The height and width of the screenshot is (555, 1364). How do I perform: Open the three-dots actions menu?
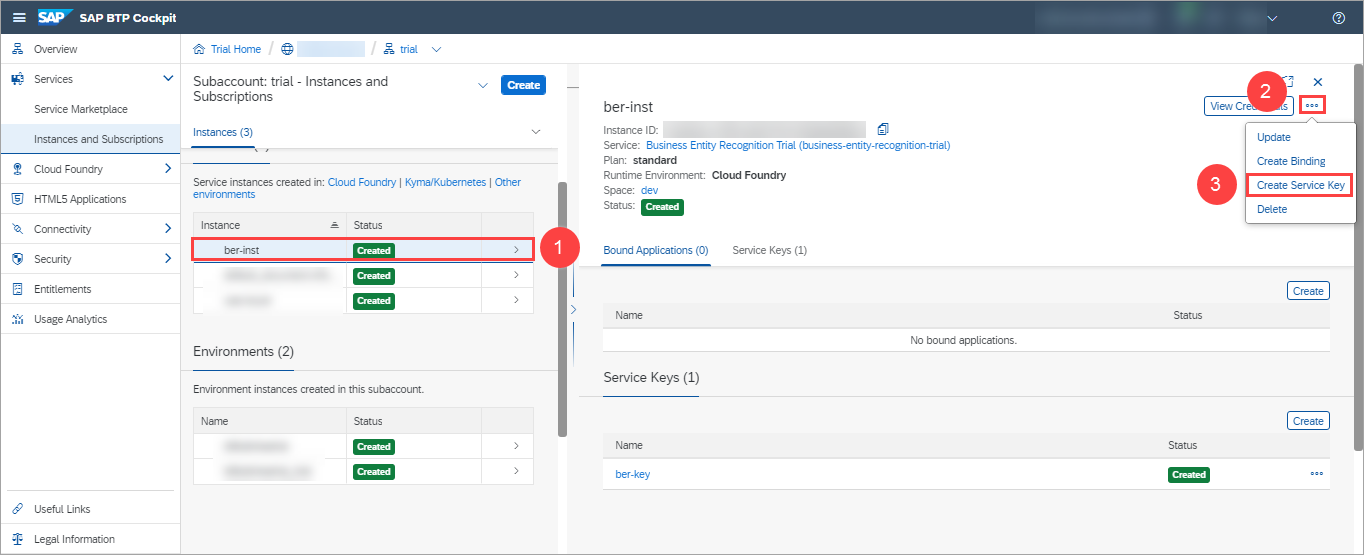[1312, 105]
